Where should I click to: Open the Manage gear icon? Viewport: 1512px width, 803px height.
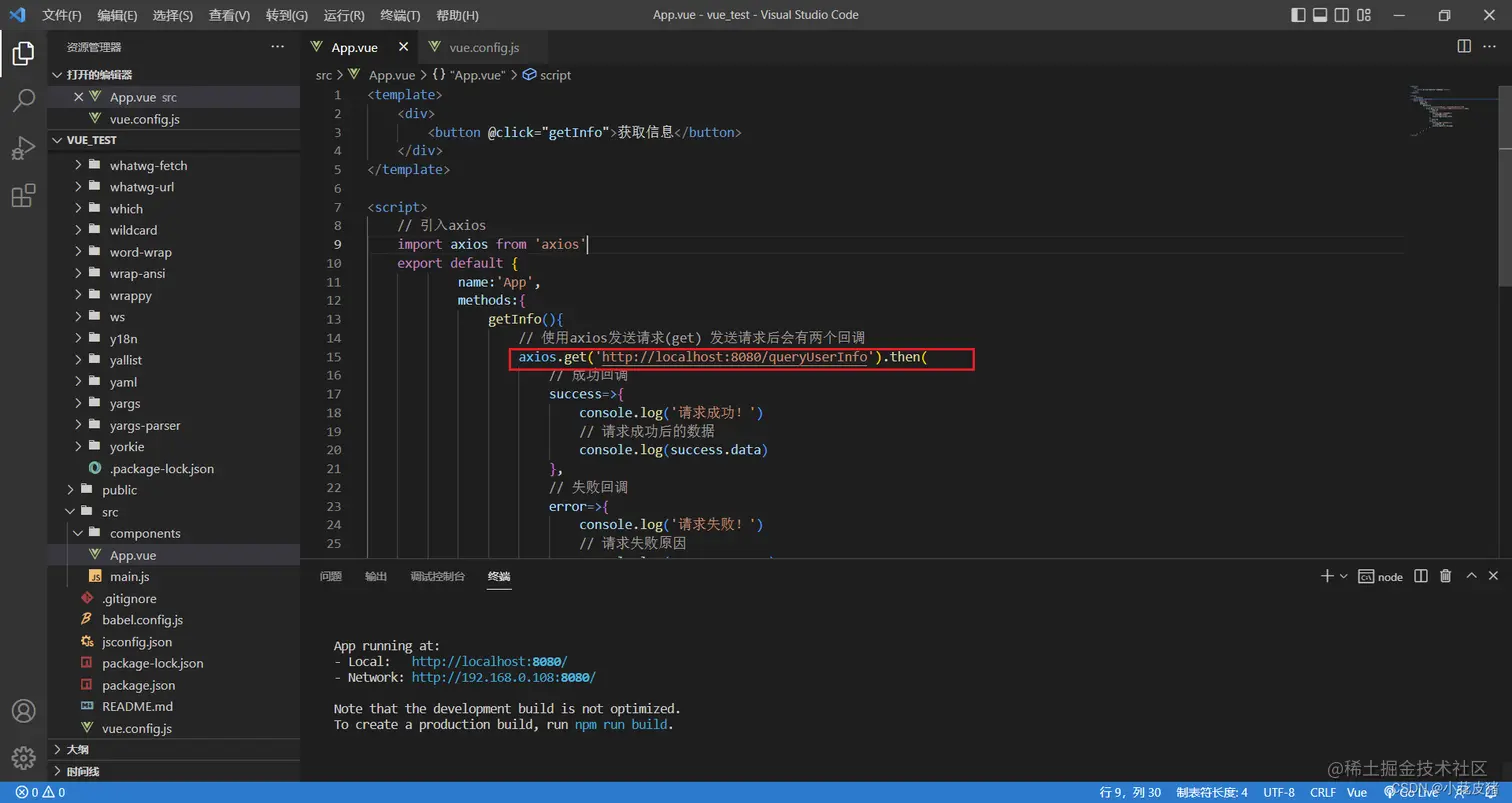click(23, 757)
